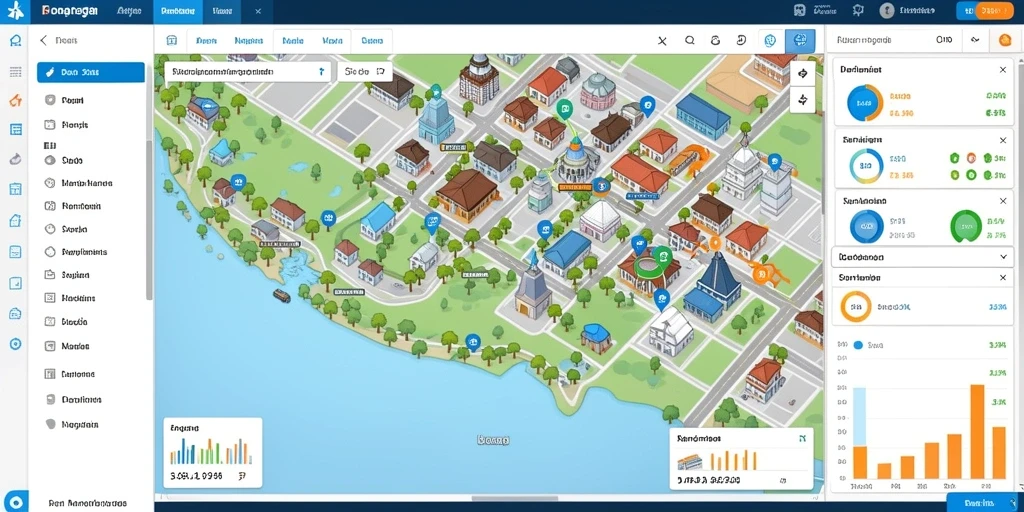Select the gray grid icon in the left rail

(x=15, y=72)
